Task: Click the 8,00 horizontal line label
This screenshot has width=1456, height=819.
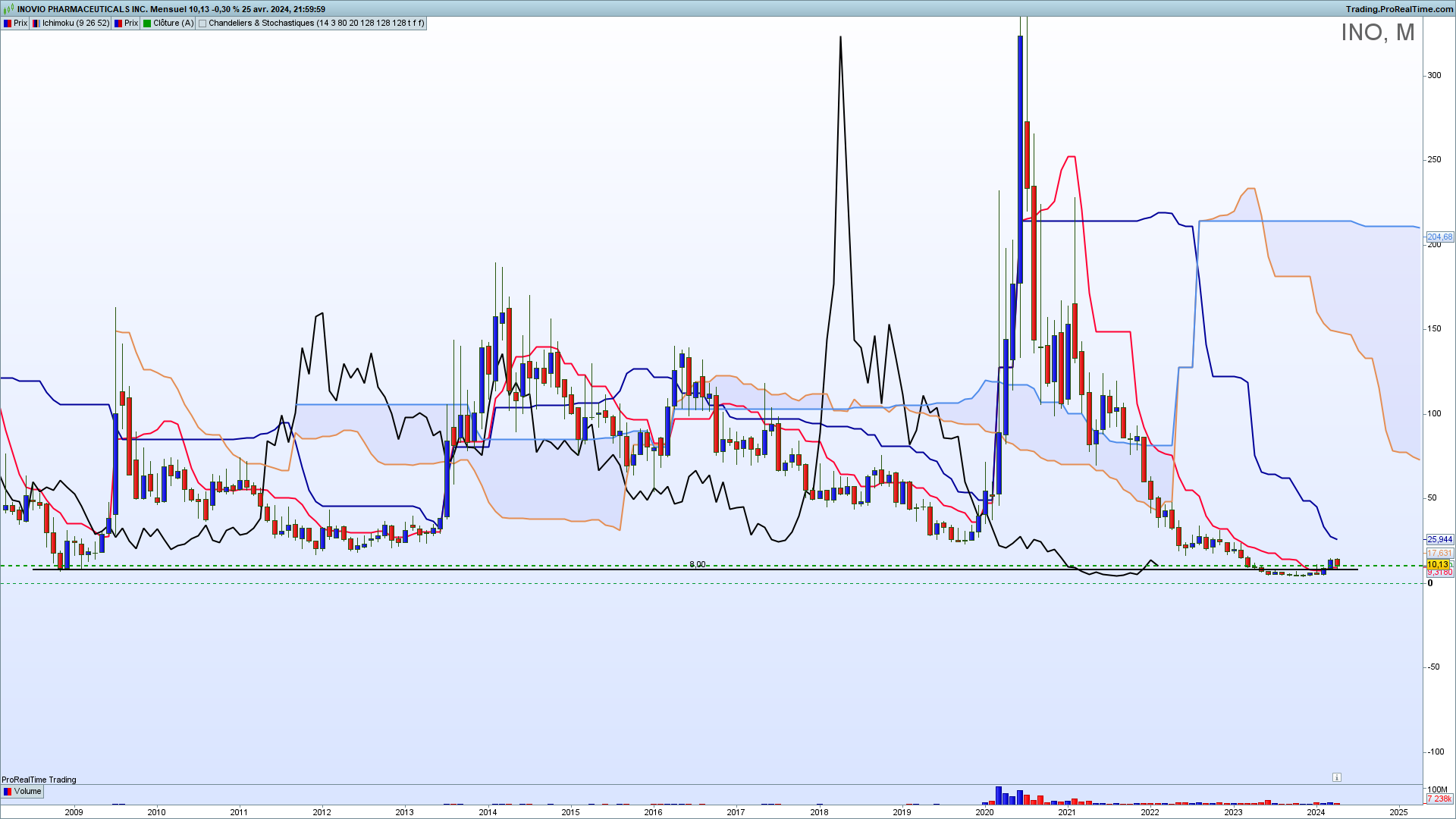Action: point(697,564)
